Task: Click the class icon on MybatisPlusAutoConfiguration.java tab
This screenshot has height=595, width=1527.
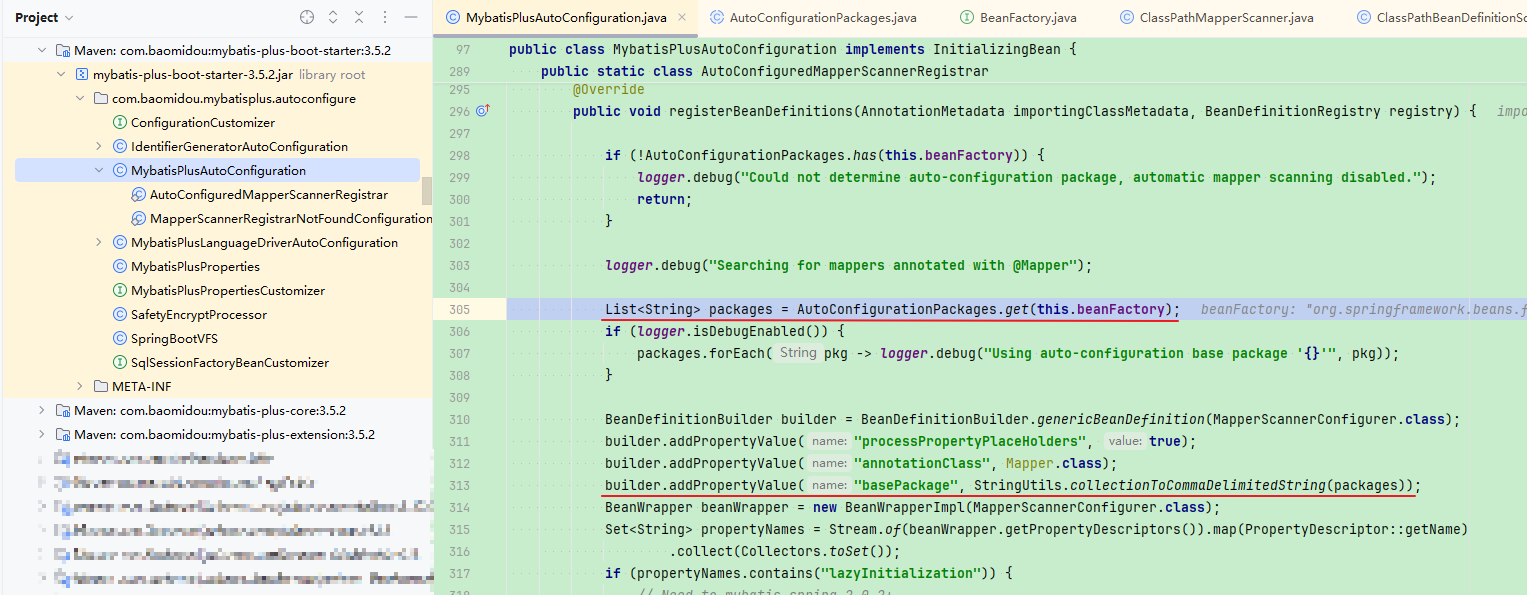Action: (453, 18)
